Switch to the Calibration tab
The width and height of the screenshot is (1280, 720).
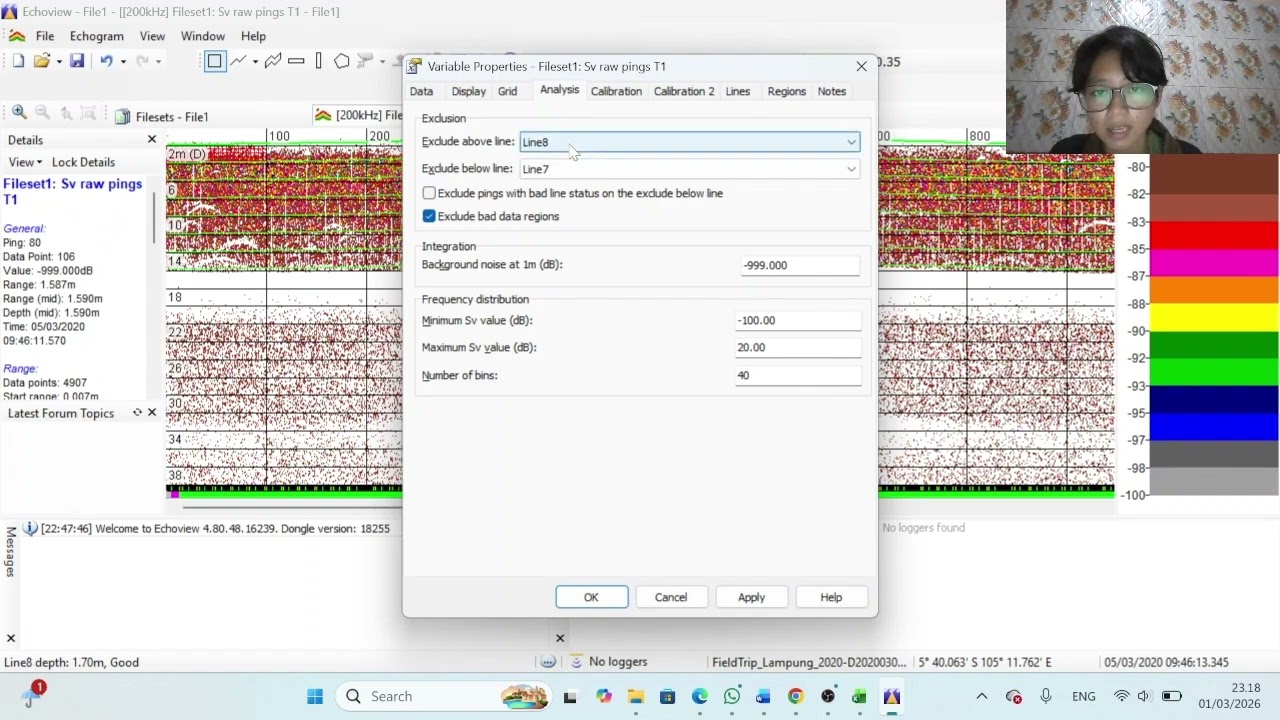[616, 91]
